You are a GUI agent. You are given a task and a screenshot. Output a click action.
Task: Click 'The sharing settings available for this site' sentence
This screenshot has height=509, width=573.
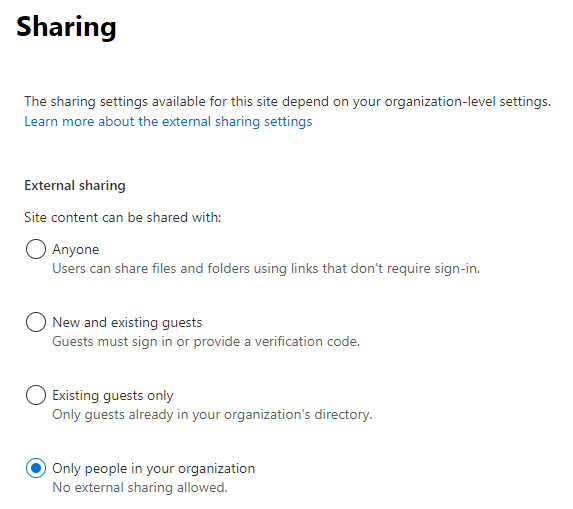(287, 102)
